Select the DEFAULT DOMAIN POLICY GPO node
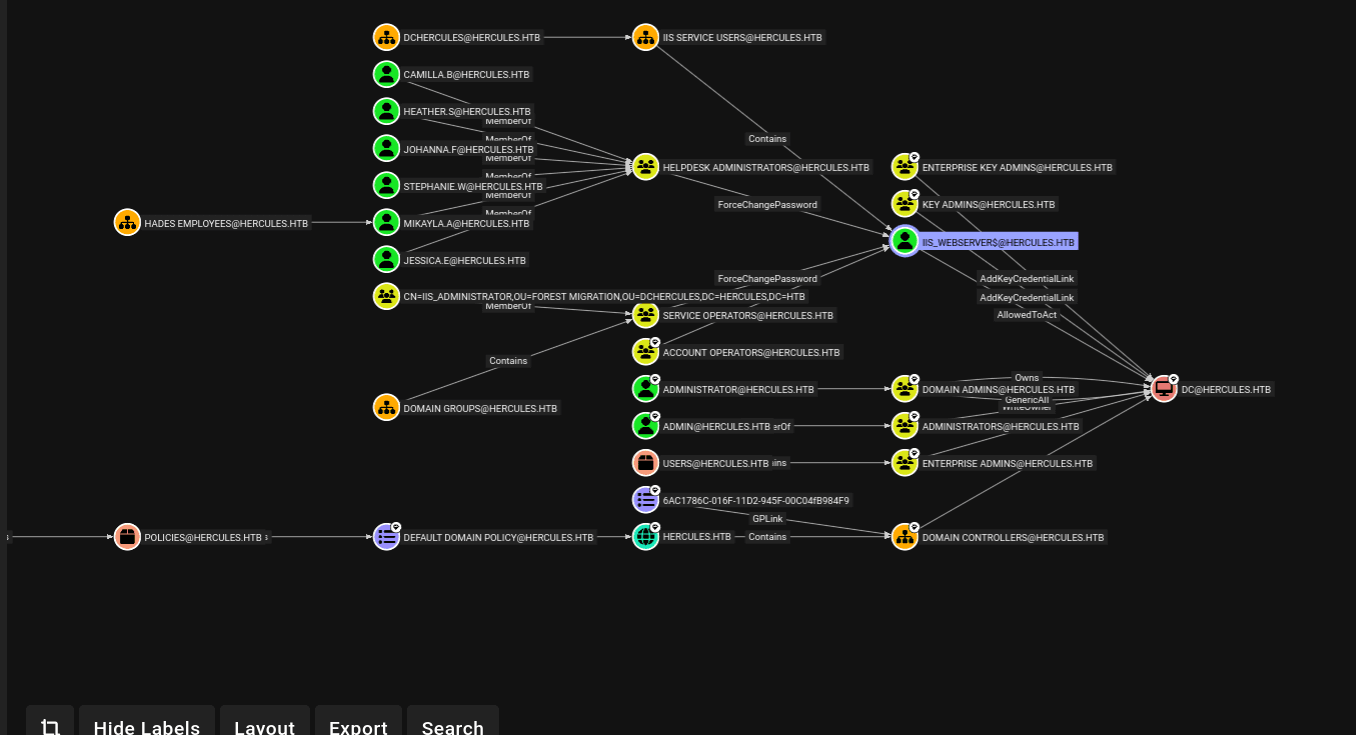The image size is (1356, 735). [x=386, y=537]
